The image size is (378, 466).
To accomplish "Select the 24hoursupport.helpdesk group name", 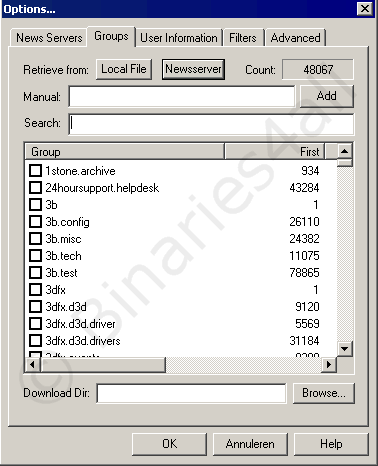I will click(x=102, y=188).
